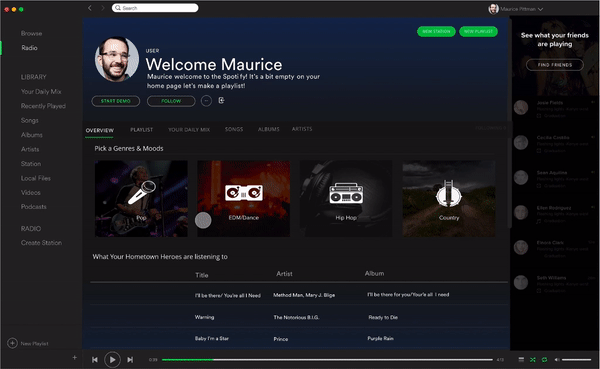This screenshot has width=600, height=369.
Task: Click the New Station green button
Action: (x=436, y=31)
